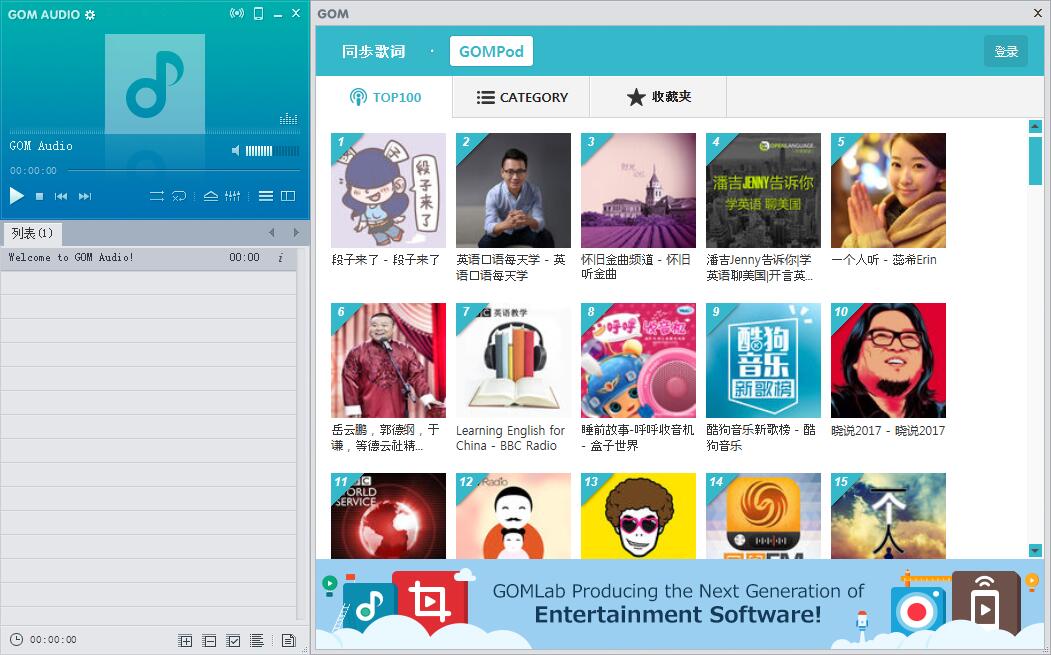
Task: Stop playback with the square button
Action: coord(40,196)
